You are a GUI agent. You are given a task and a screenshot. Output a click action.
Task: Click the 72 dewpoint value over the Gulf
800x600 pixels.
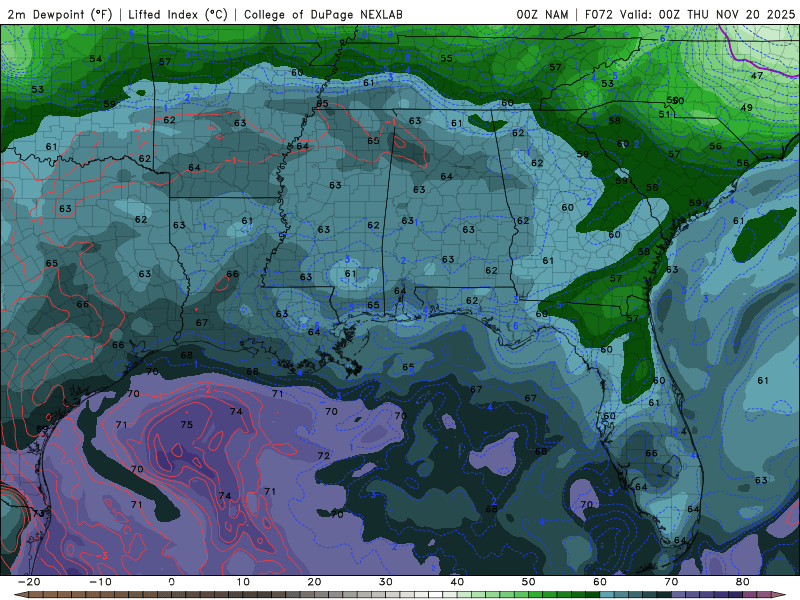[x=323, y=456]
